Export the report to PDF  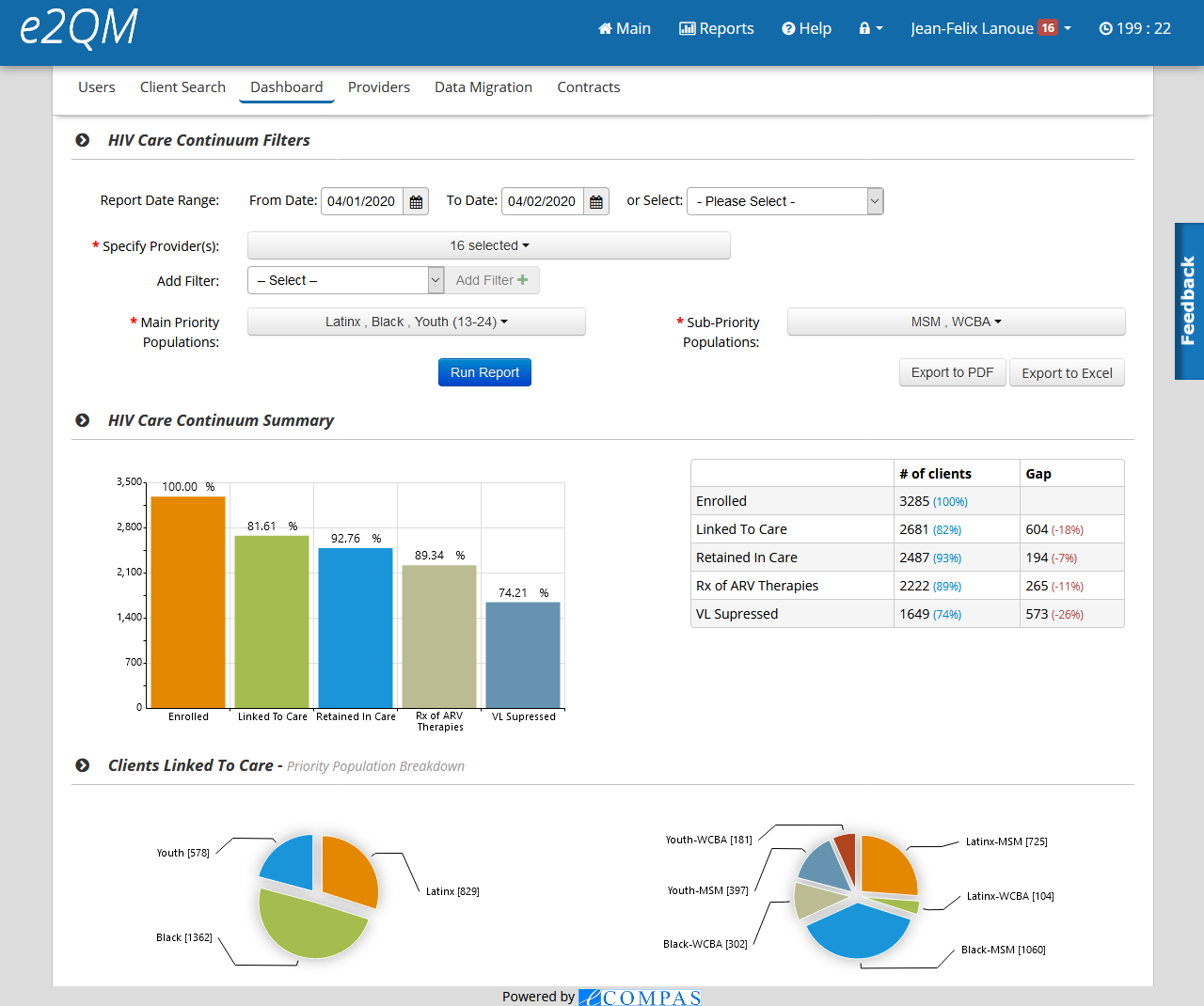pos(952,372)
